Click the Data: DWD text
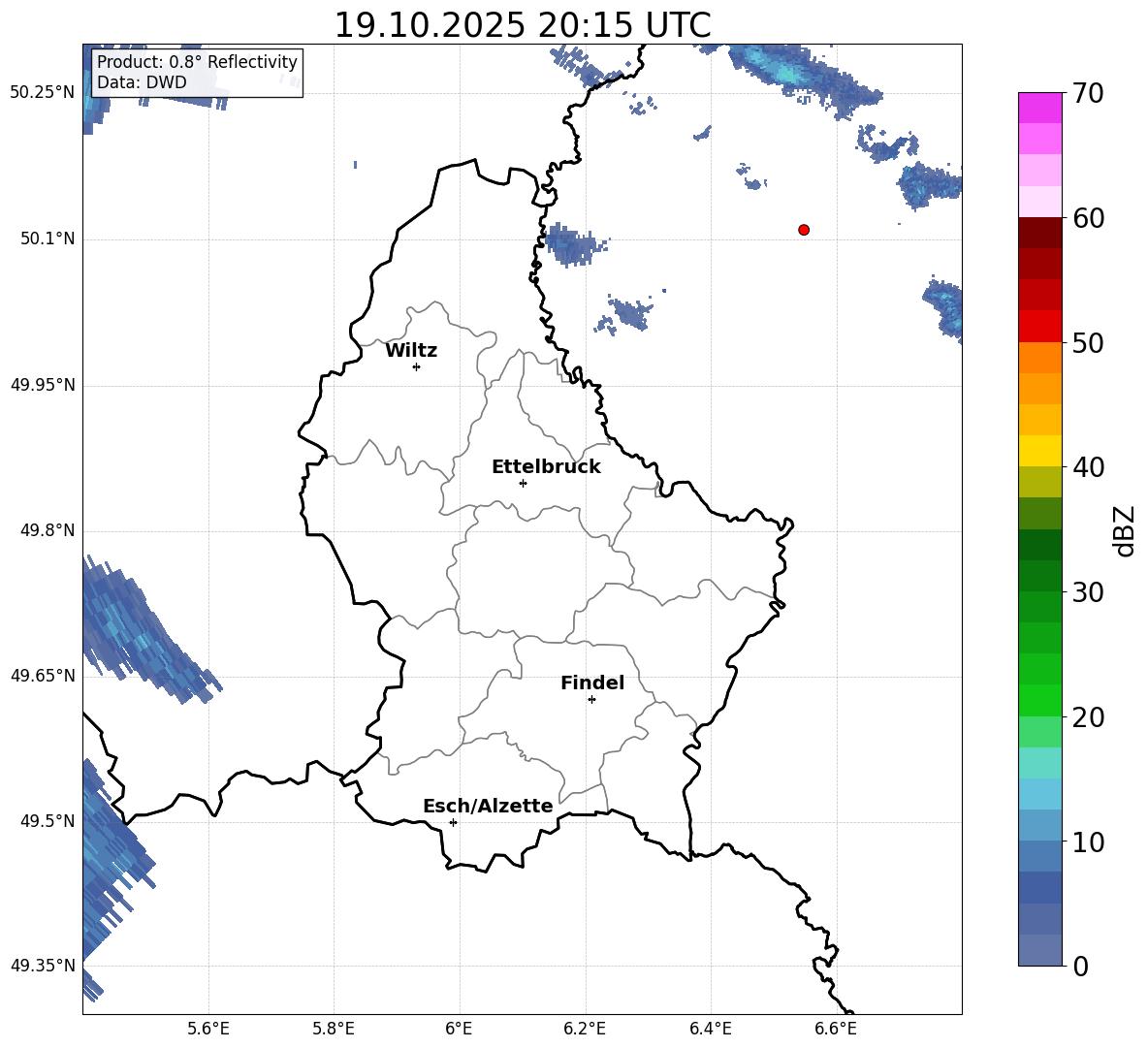1148x1048 pixels. pyautogui.click(x=142, y=82)
